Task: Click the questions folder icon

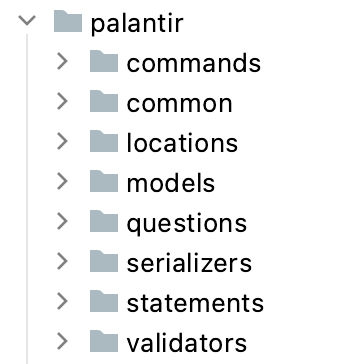Action: pos(104,221)
